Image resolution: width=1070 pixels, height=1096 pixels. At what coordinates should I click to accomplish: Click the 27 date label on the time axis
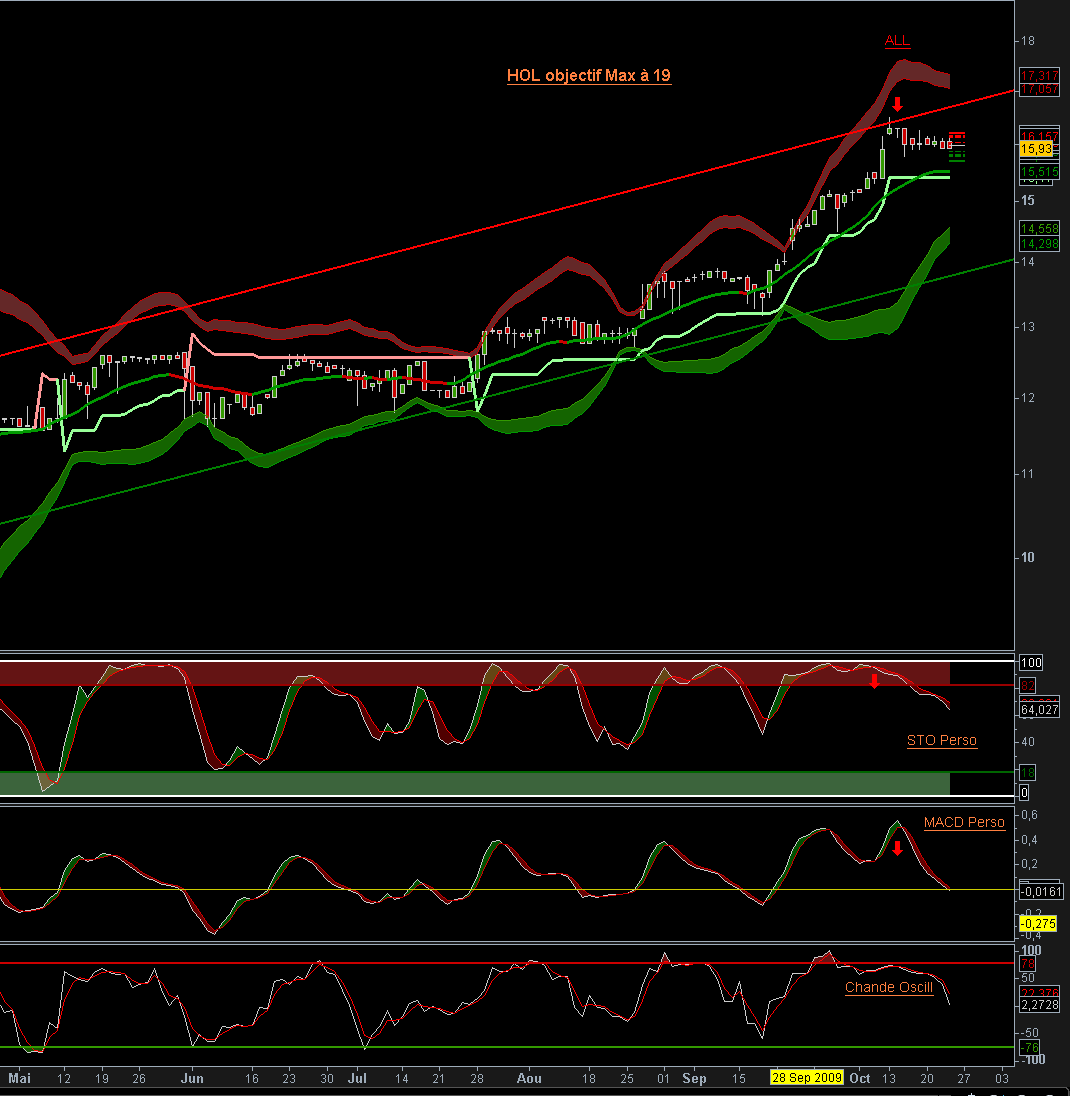pos(964,1079)
